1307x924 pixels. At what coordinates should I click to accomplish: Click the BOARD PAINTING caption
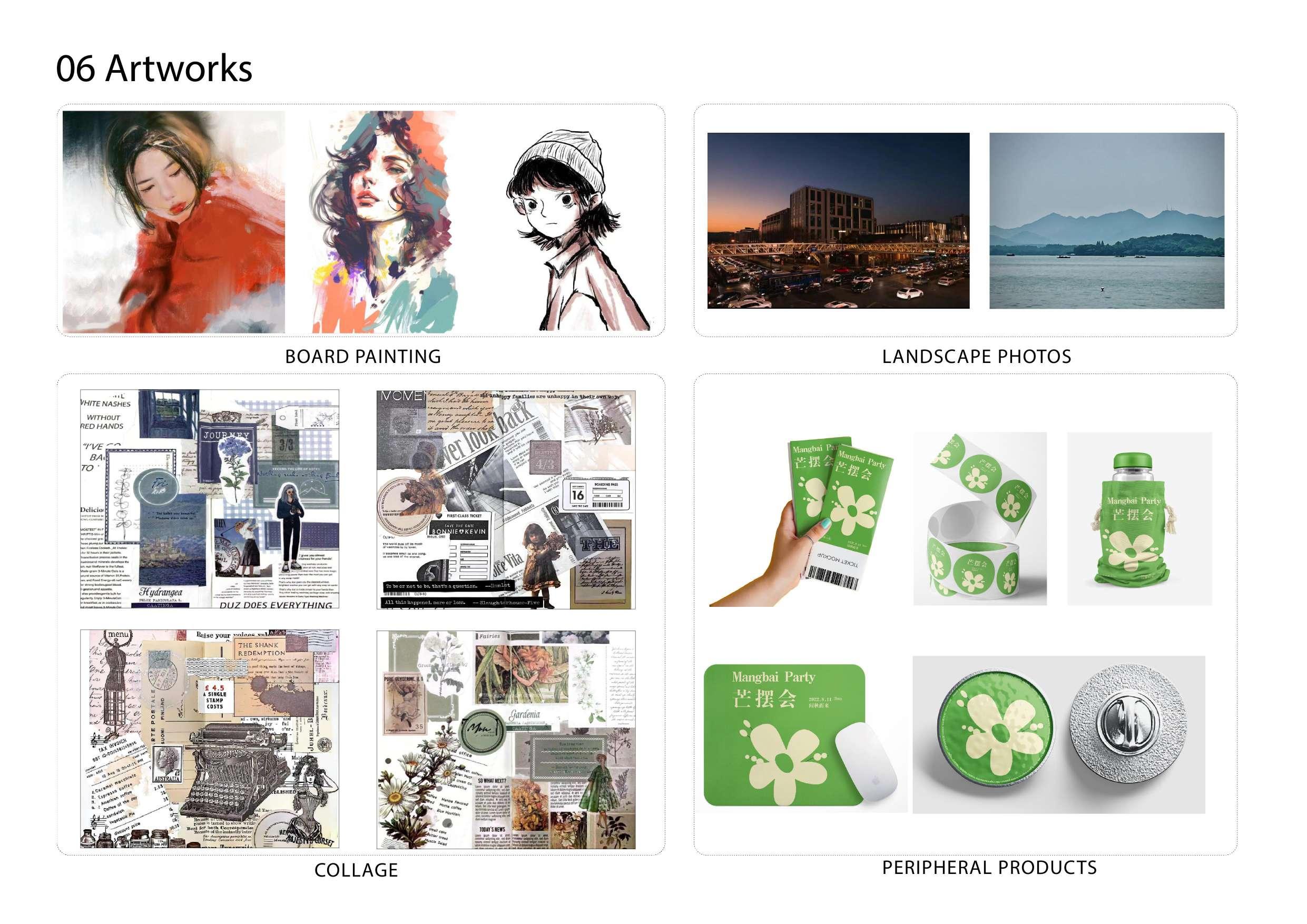[x=363, y=357]
